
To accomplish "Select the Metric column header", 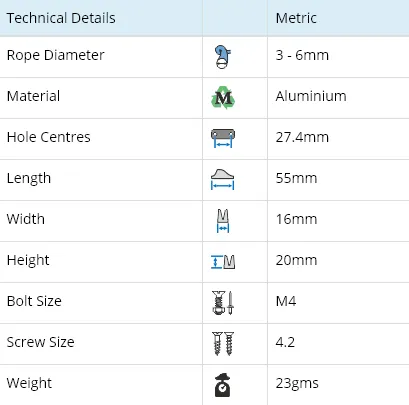I will 296,18.
